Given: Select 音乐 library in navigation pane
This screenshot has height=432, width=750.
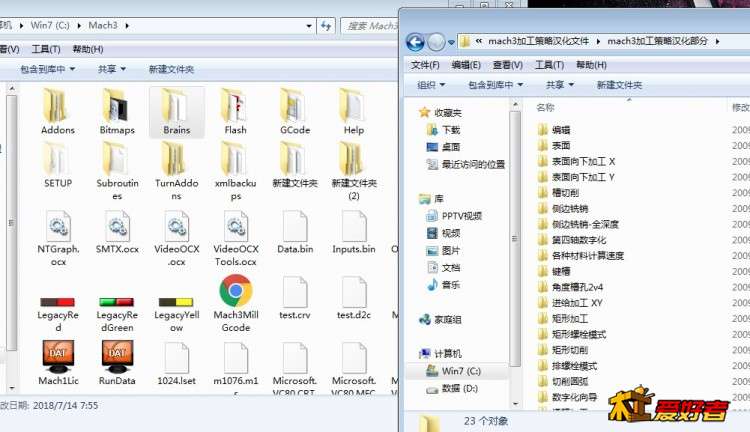Looking at the screenshot, I should click(443, 285).
